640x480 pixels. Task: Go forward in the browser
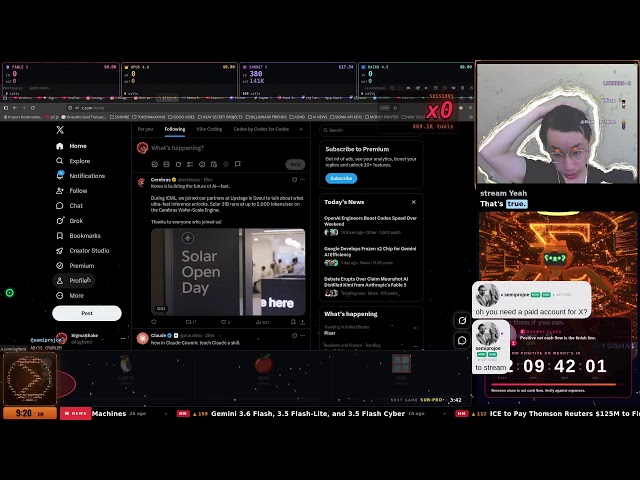tap(24, 108)
